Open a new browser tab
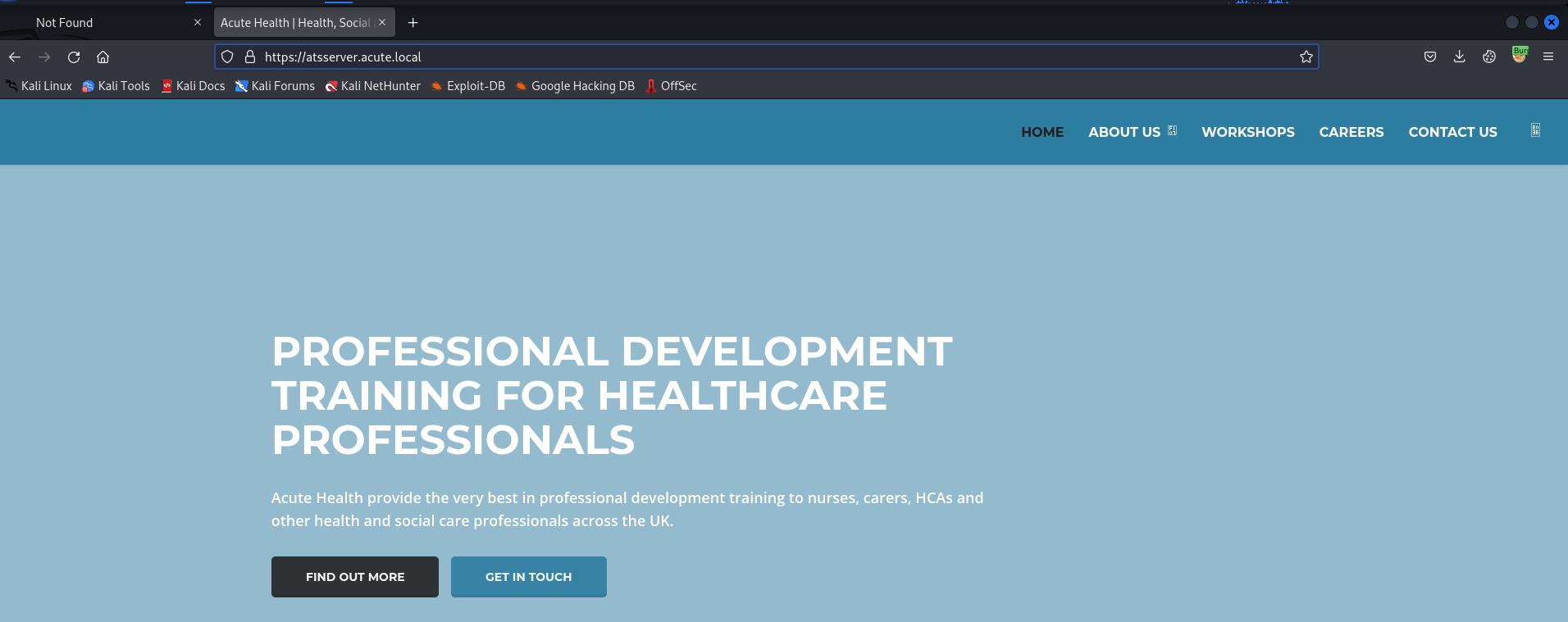The image size is (1568, 622). pos(413,23)
